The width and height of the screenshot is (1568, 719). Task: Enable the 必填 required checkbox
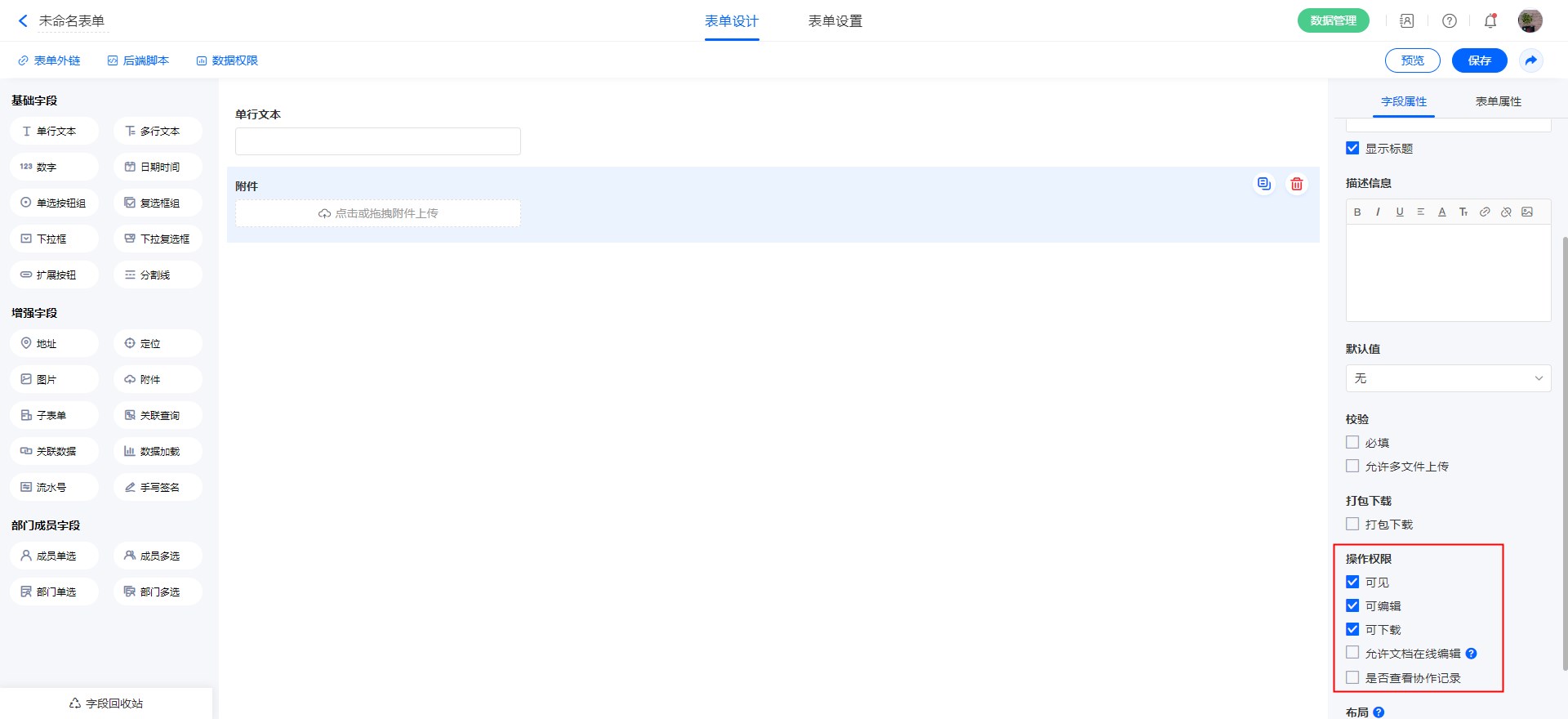pyautogui.click(x=1352, y=443)
